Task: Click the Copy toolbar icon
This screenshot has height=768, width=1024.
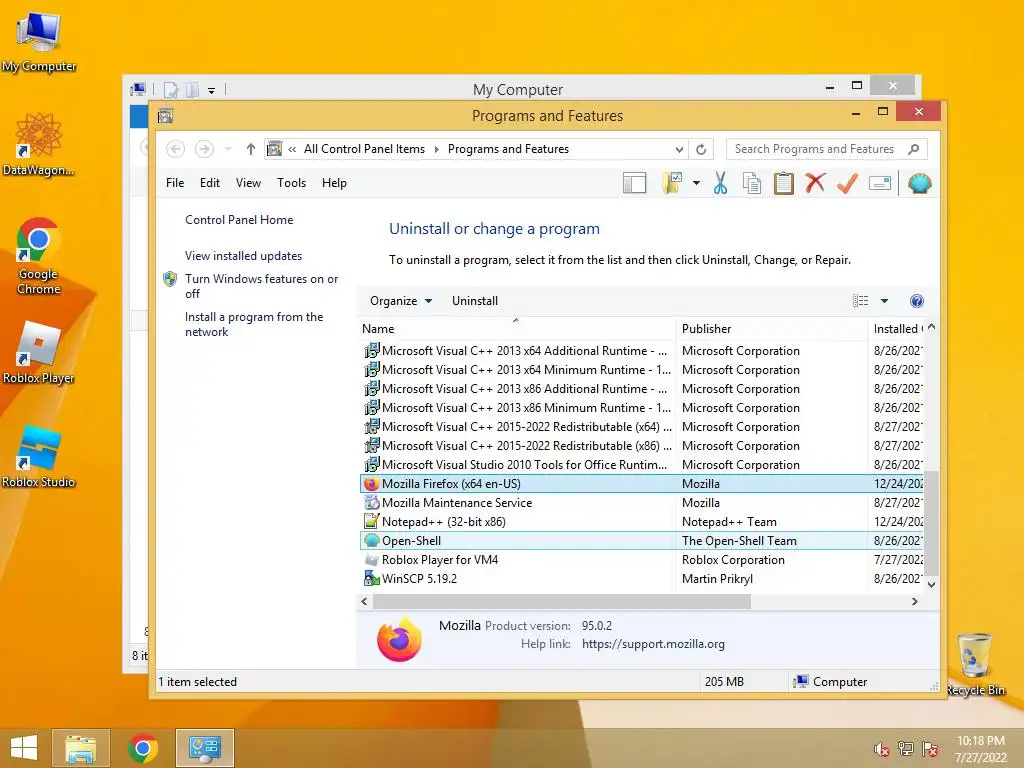Action: pos(752,184)
